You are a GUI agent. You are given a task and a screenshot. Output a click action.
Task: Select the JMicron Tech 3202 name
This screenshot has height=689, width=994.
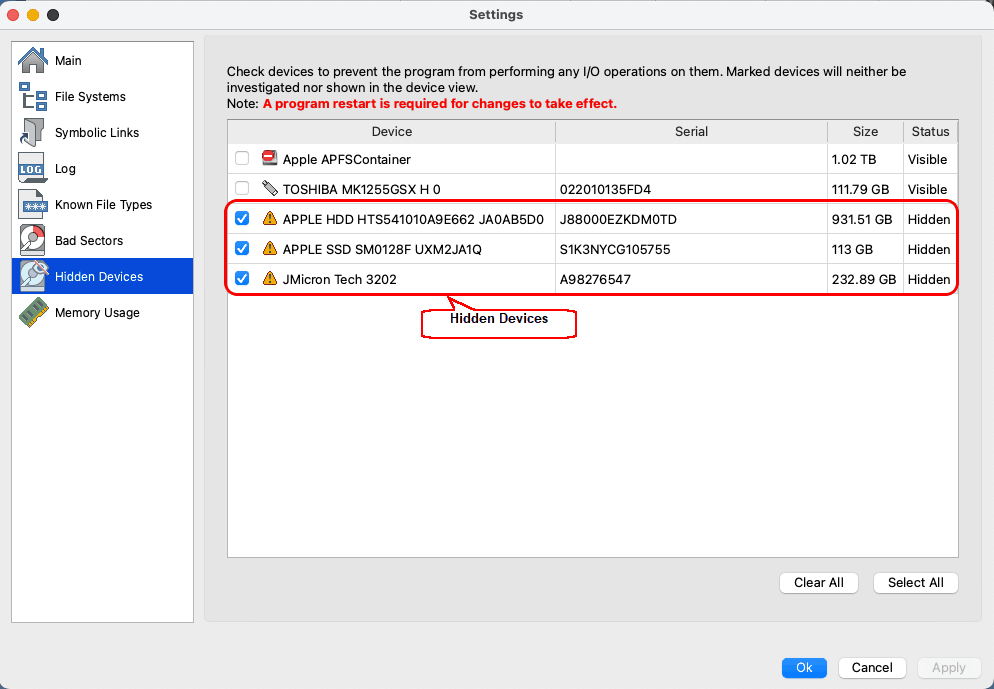coord(339,280)
